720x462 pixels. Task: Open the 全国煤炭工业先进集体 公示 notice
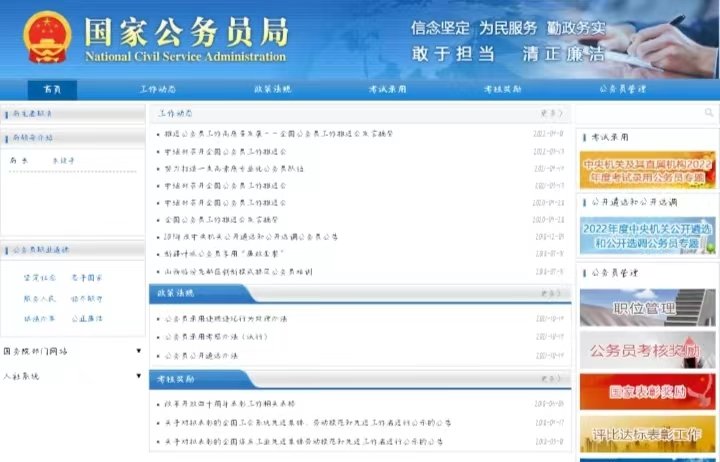(x=304, y=442)
